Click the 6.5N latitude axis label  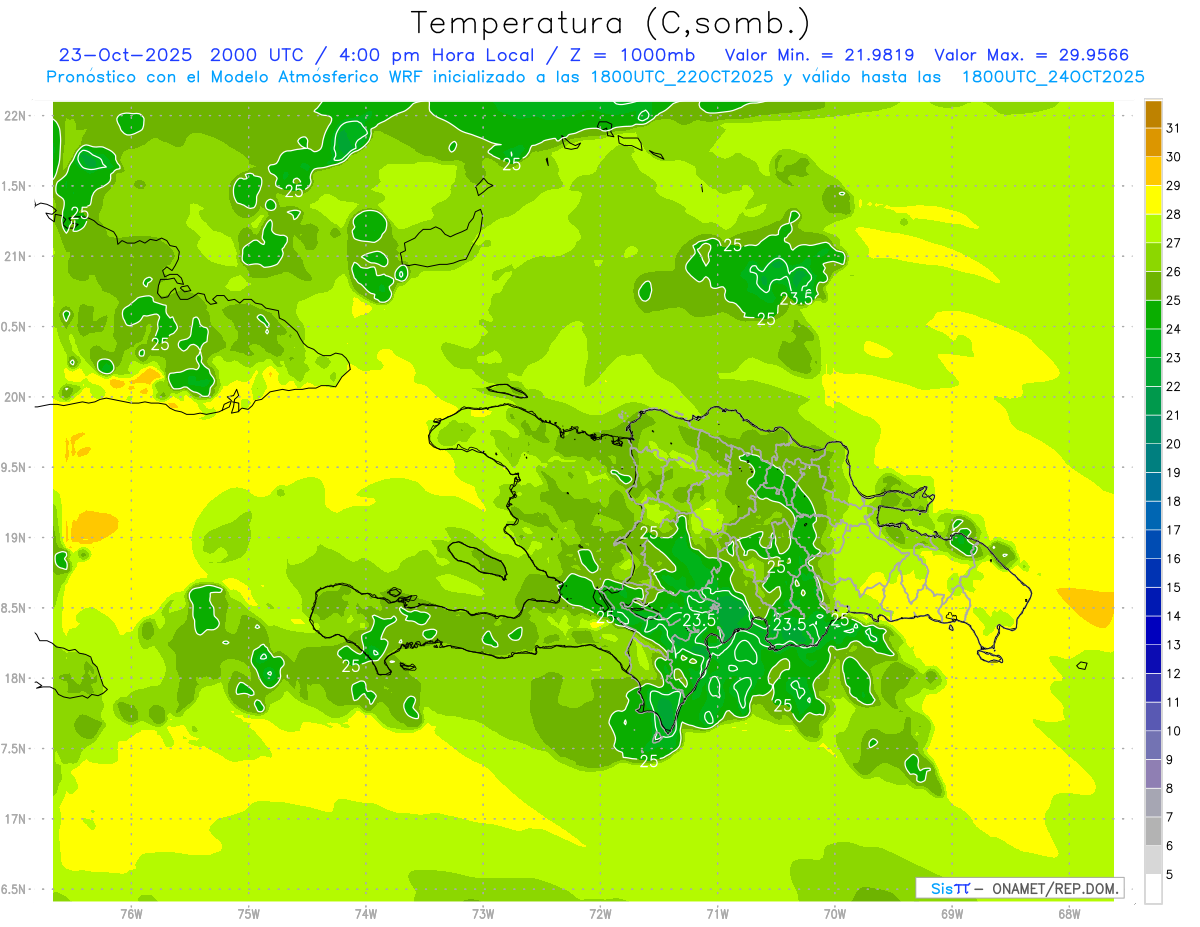click(12, 889)
